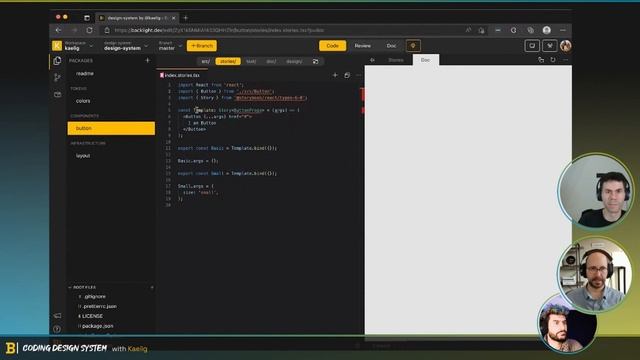This screenshot has width=640, height=360.
Task: Switch to Doc mode in header
Action: tap(391, 46)
